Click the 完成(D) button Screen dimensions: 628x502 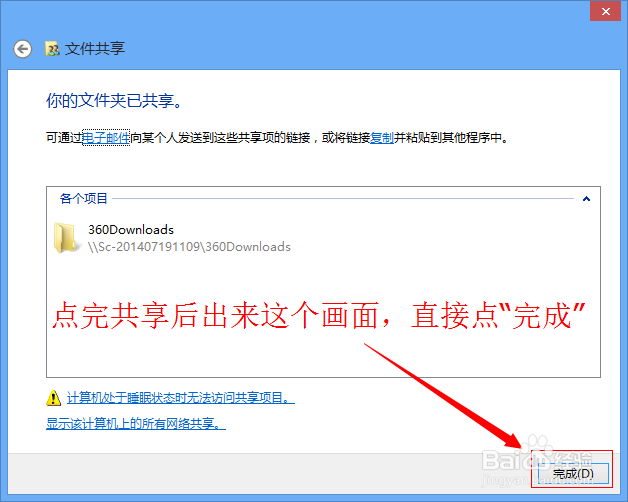573,473
